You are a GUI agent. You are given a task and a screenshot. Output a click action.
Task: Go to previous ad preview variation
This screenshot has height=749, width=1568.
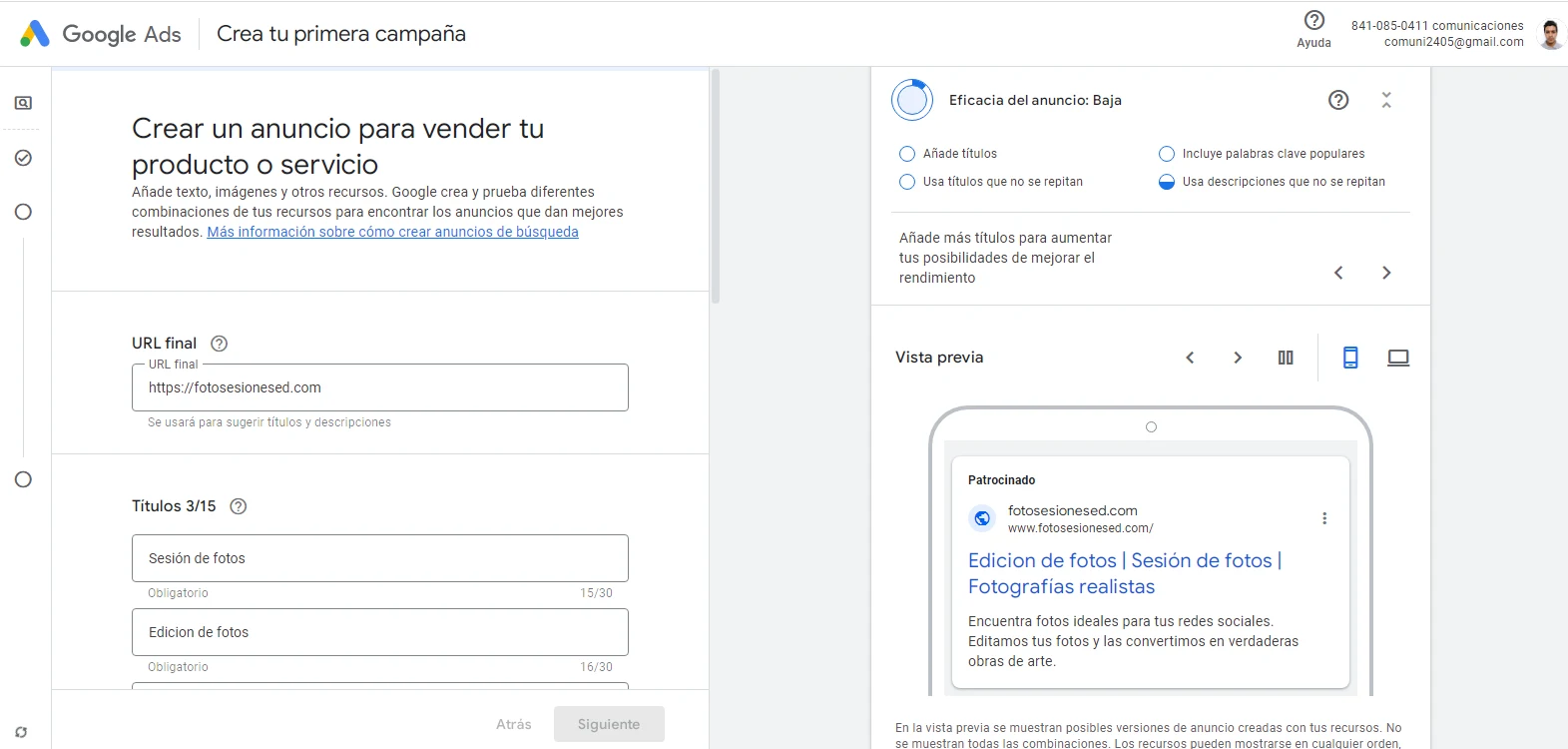(x=1190, y=358)
